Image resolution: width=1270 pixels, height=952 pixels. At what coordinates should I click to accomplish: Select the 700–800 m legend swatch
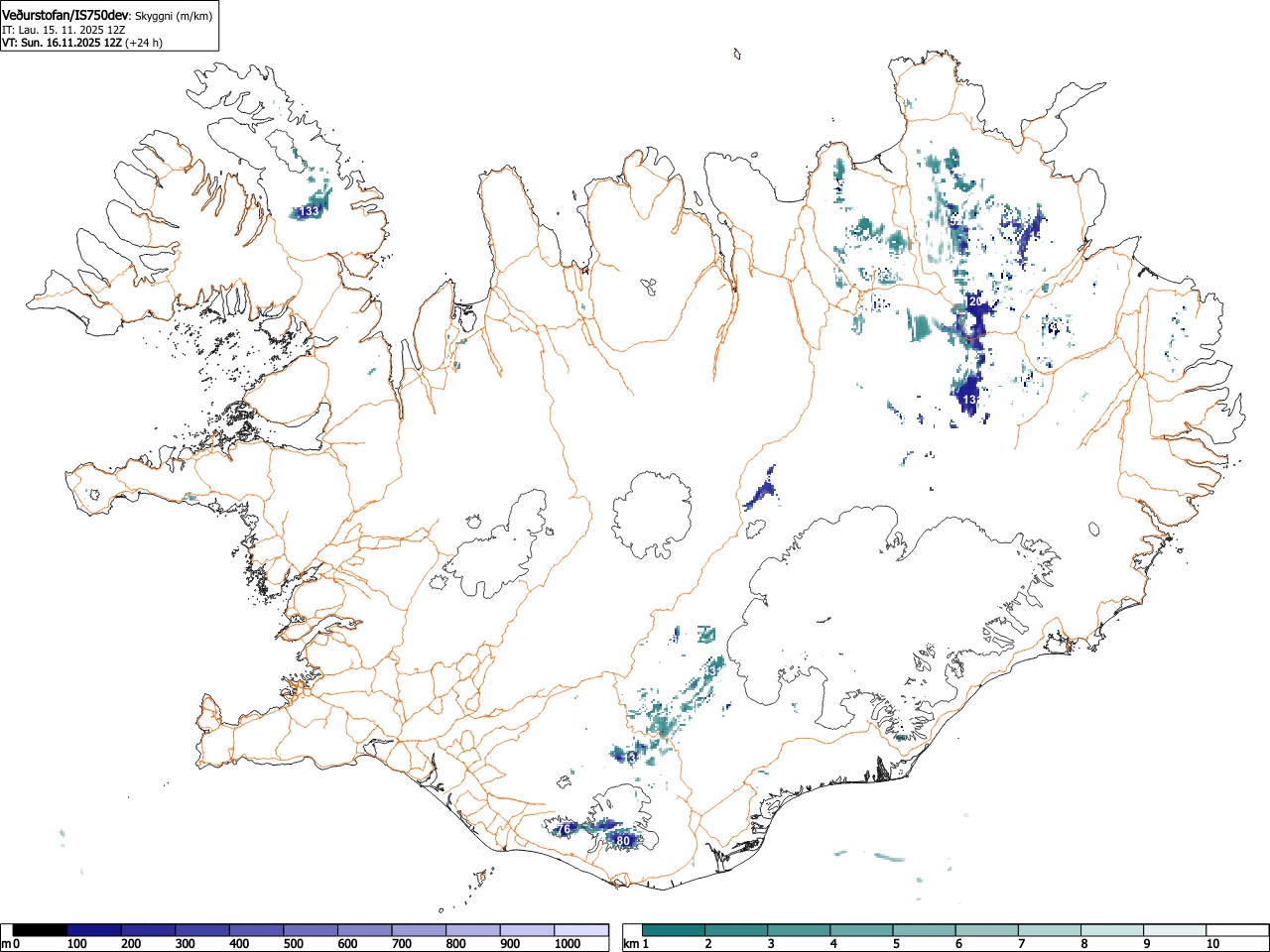(419, 930)
